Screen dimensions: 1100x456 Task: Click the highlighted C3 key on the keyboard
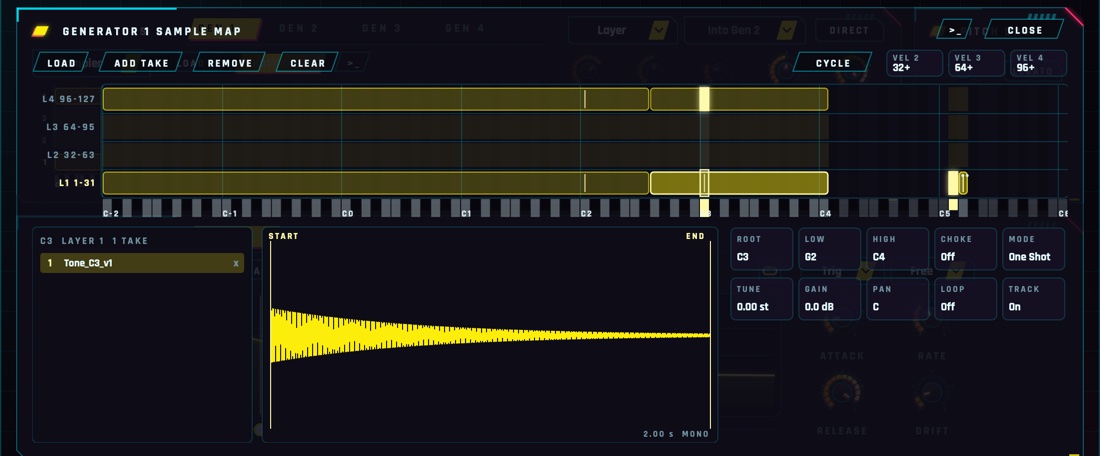click(704, 208)
